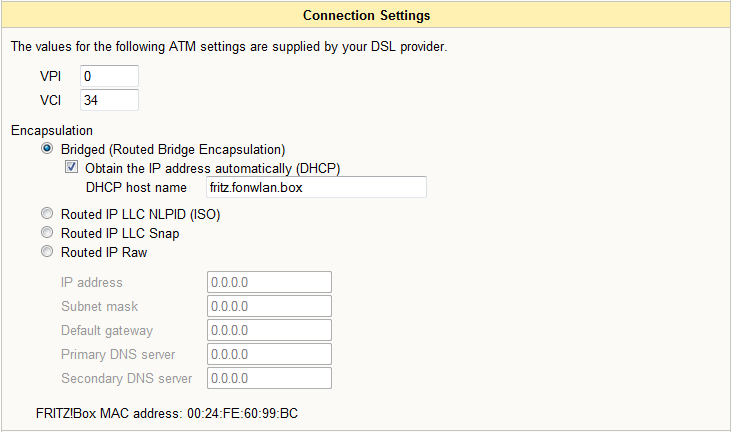The image size is (732, 432).
Task: Pick the Routed IP Raw radio button
Action: (x=47, y=251)
